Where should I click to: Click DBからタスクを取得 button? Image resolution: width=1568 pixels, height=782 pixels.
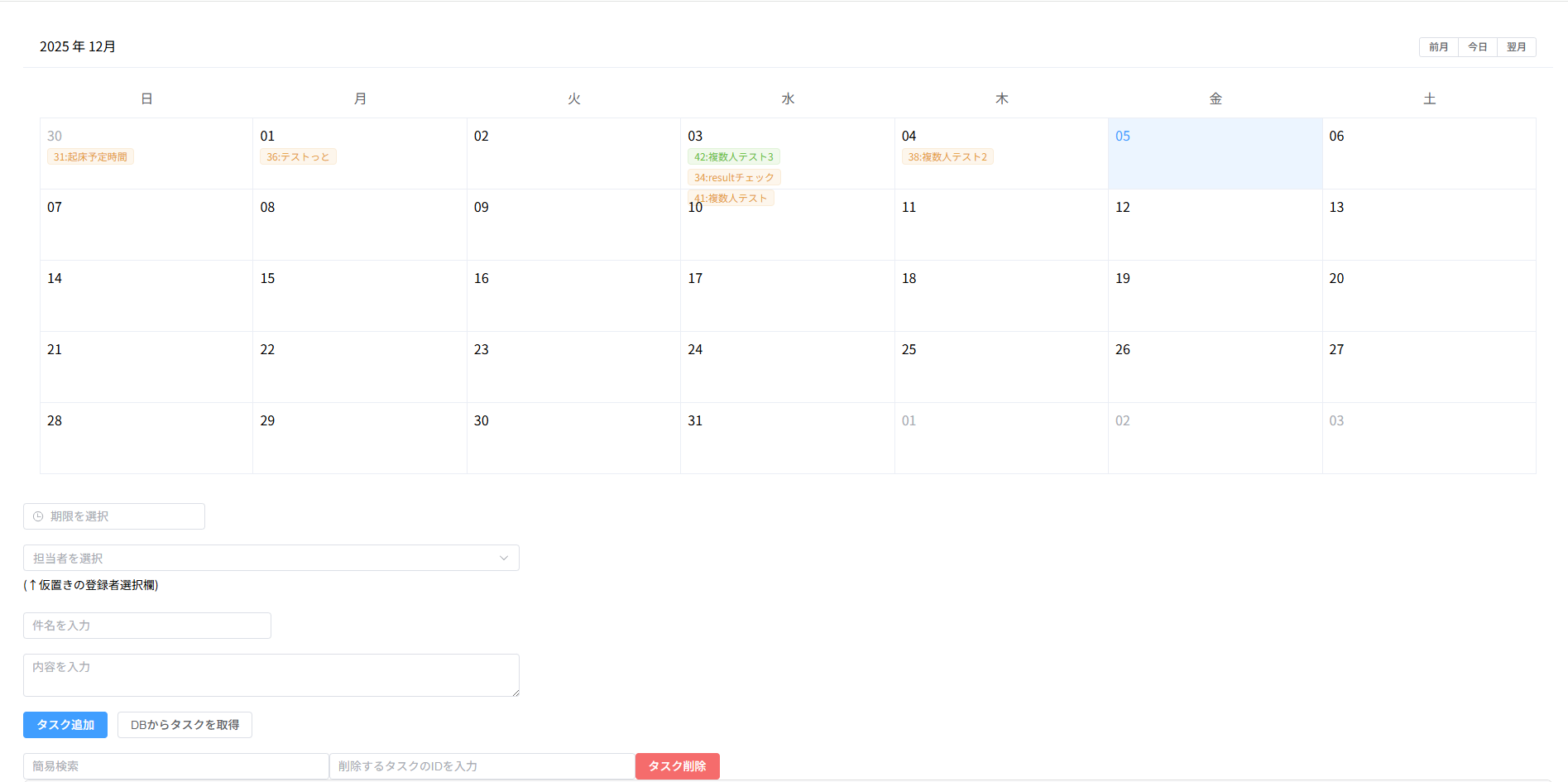tap(185, 725)
